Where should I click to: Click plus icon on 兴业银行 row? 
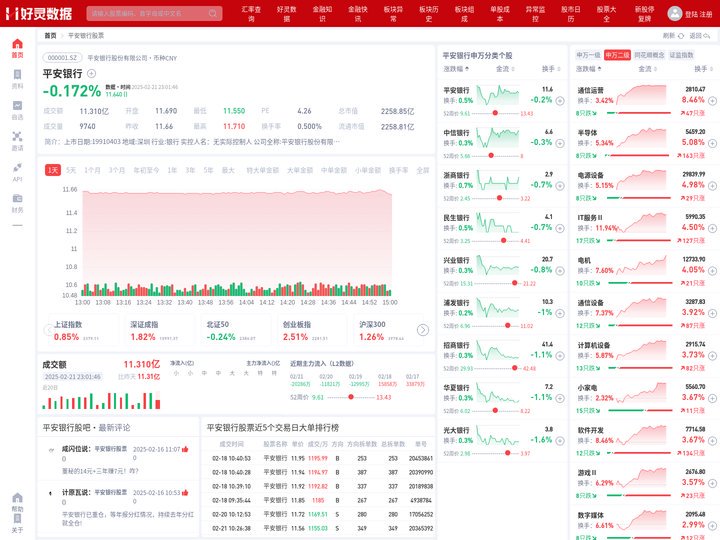(x=560, y=271)
